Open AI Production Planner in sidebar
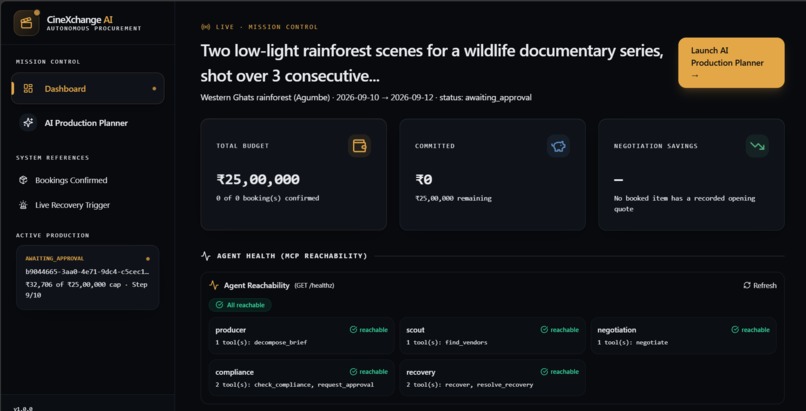806x411 pixels. [87, 123]
